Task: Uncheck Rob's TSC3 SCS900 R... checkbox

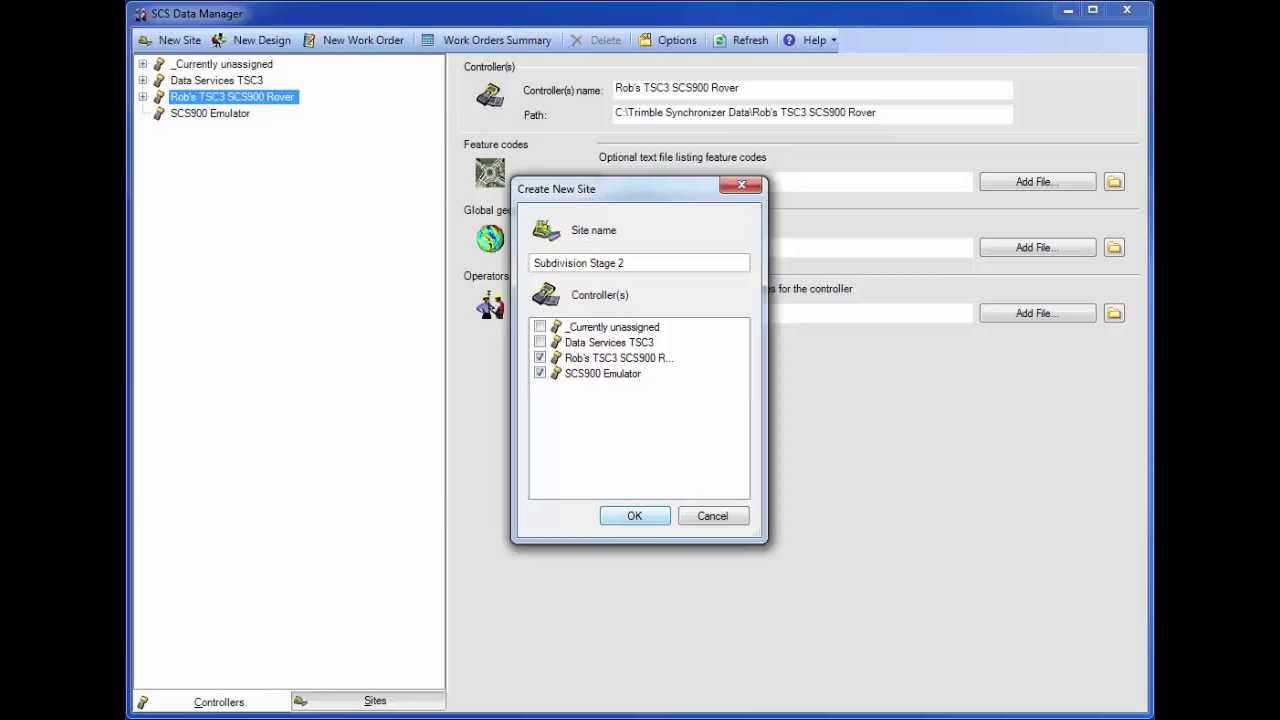Action: point(540,357)
